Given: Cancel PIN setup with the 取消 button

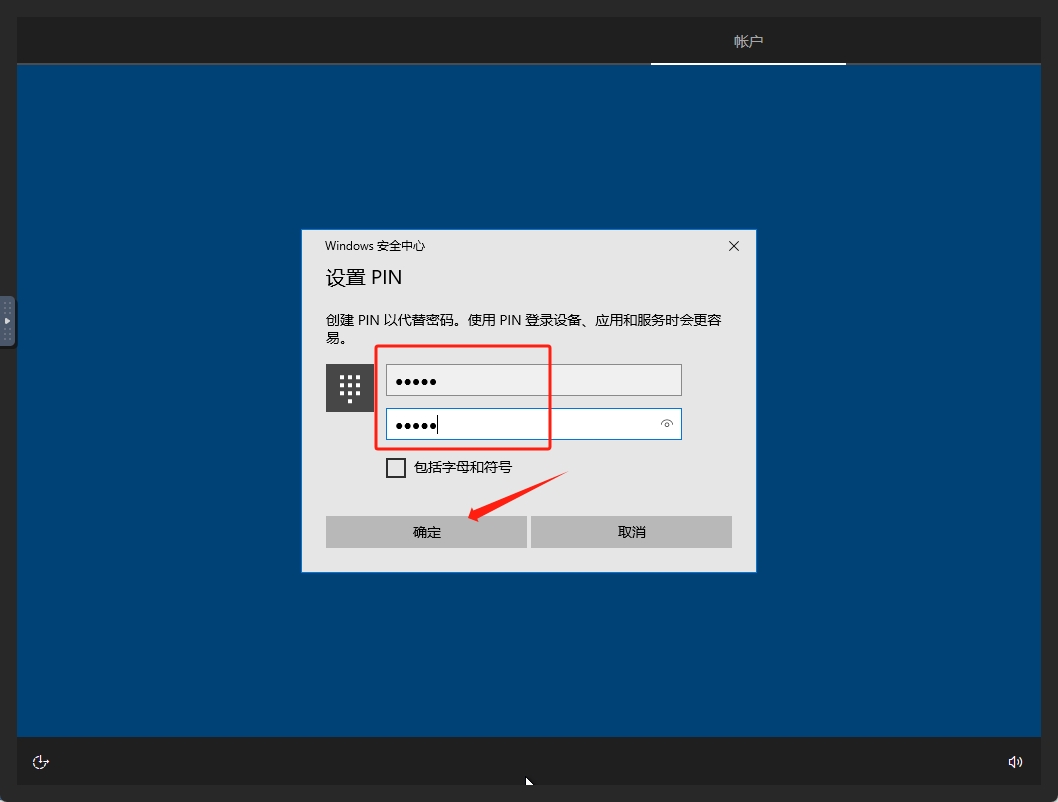Looking at the screenshot, I should (x=631, y=531).
